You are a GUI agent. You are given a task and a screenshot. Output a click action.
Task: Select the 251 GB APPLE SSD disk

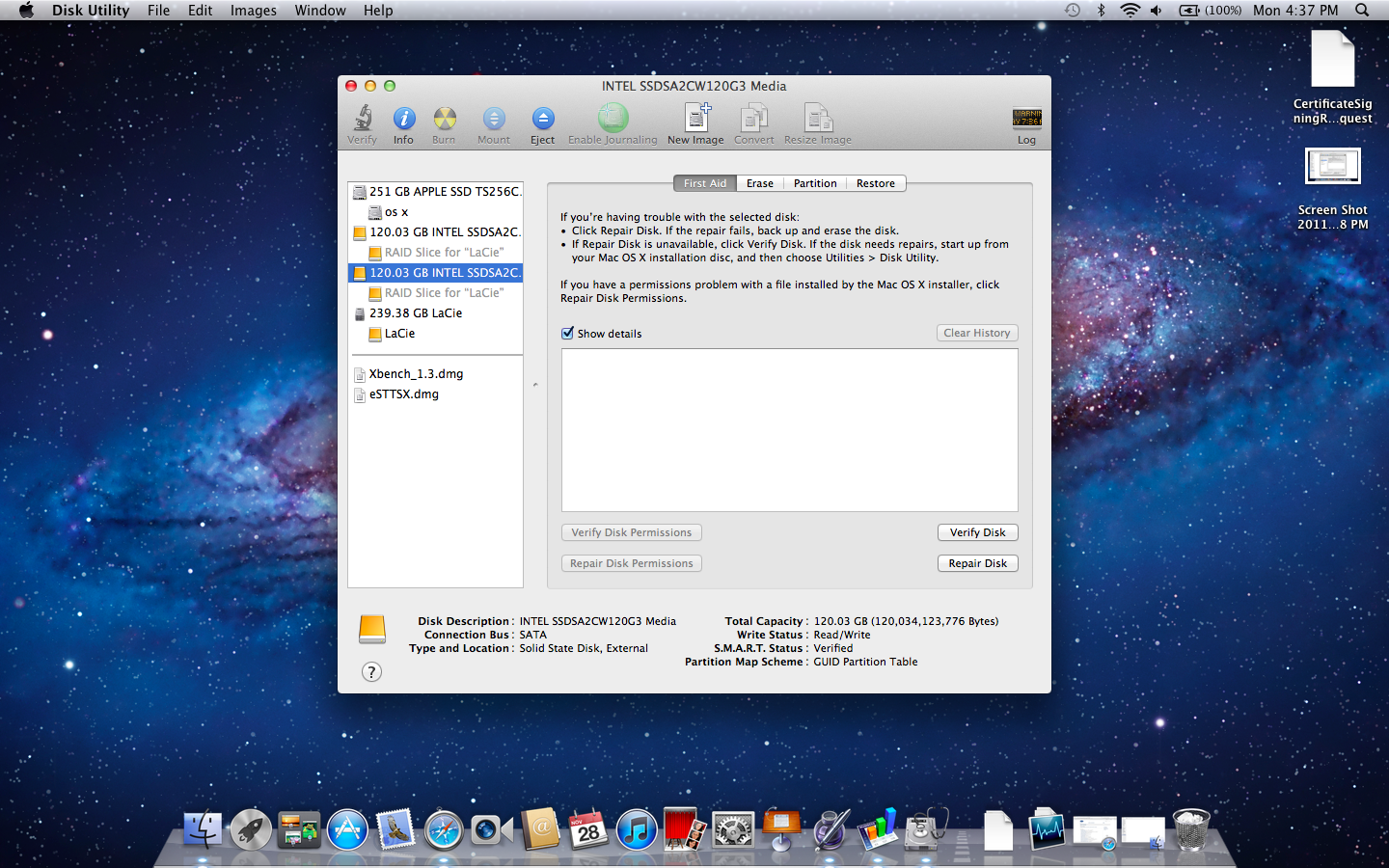[436, 192]
